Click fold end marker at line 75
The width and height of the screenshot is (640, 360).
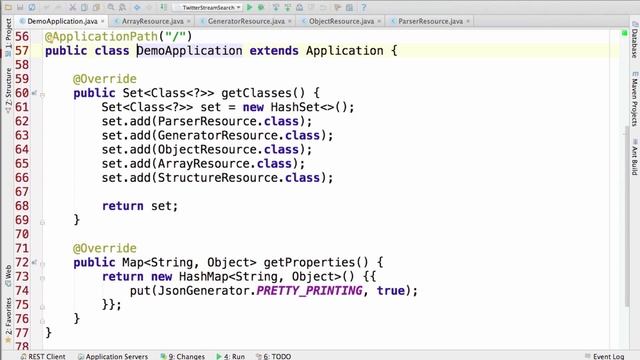click(x=42, y=307)
